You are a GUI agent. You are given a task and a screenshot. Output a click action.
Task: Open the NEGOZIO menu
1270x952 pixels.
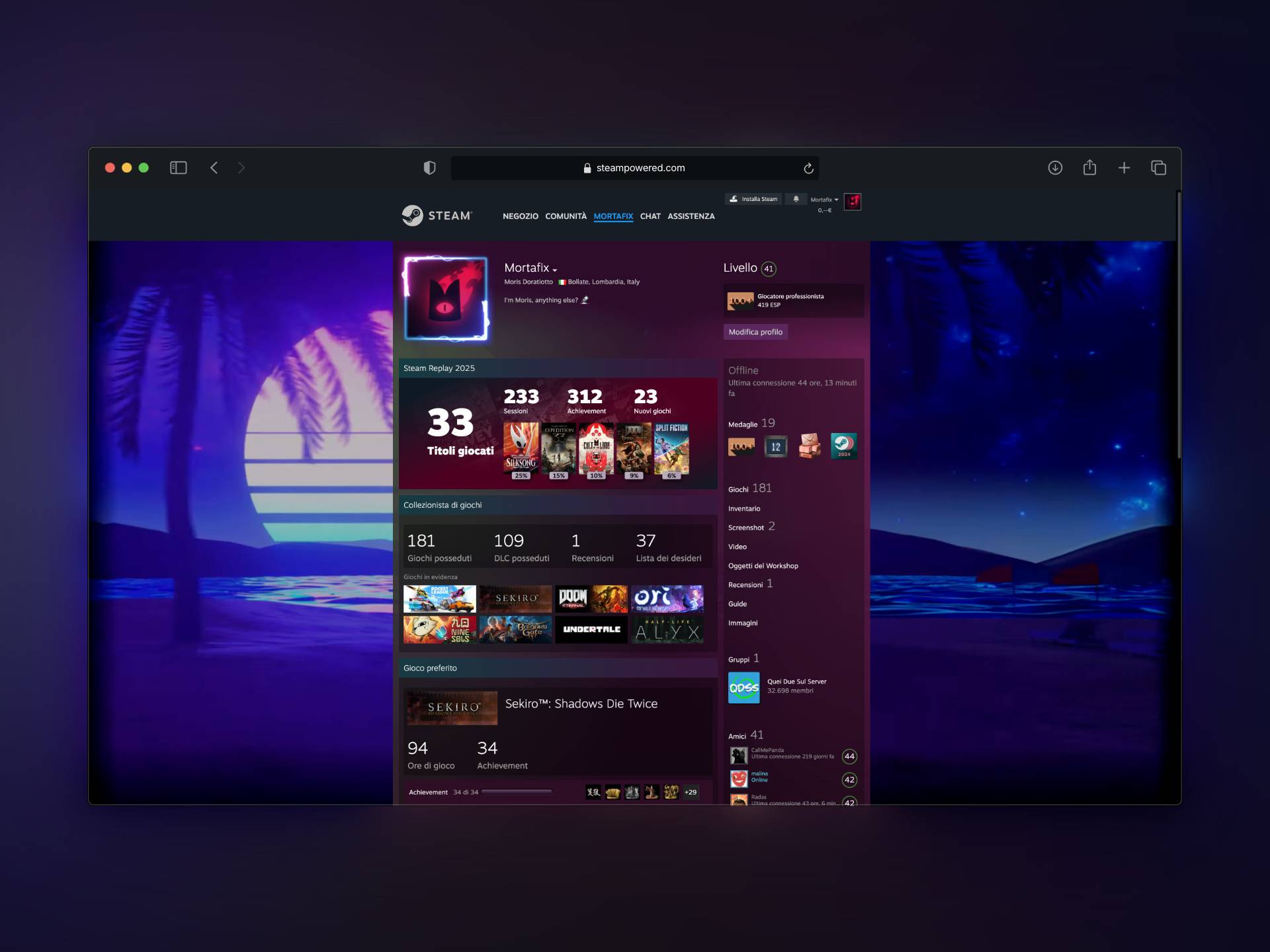521,216
